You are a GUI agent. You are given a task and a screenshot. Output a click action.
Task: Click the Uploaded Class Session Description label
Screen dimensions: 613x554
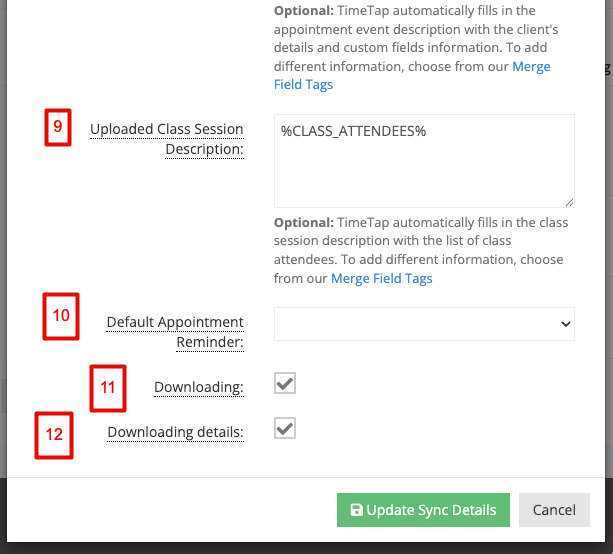pyautogui.click(x=167, y=139)
